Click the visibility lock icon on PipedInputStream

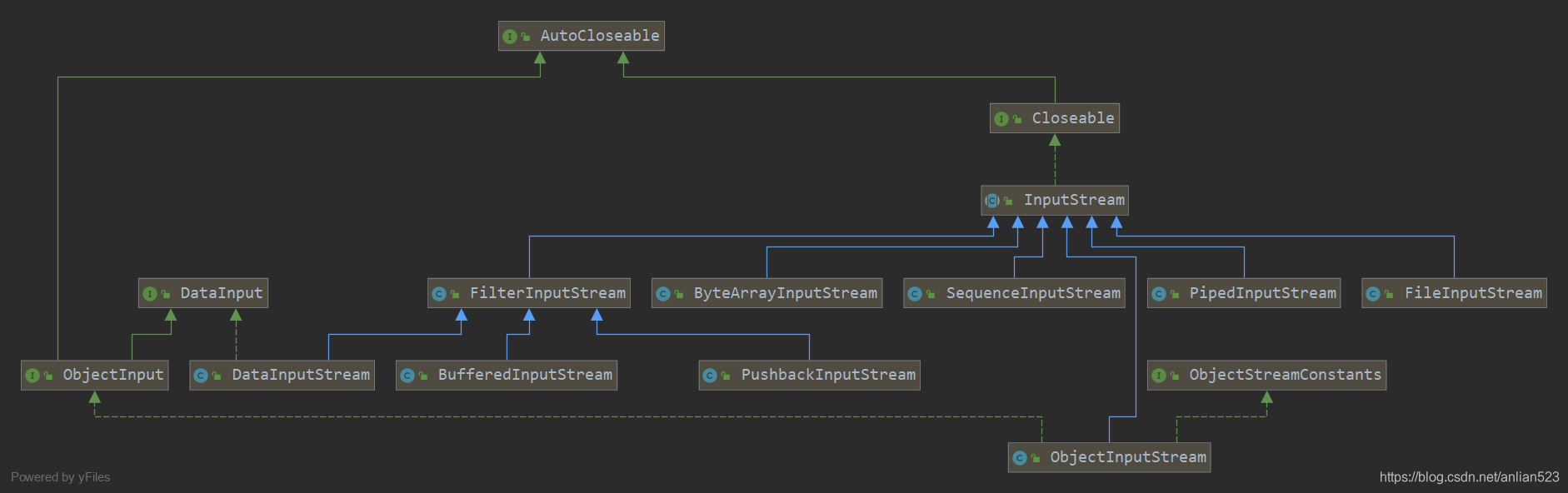point(1175,294)
